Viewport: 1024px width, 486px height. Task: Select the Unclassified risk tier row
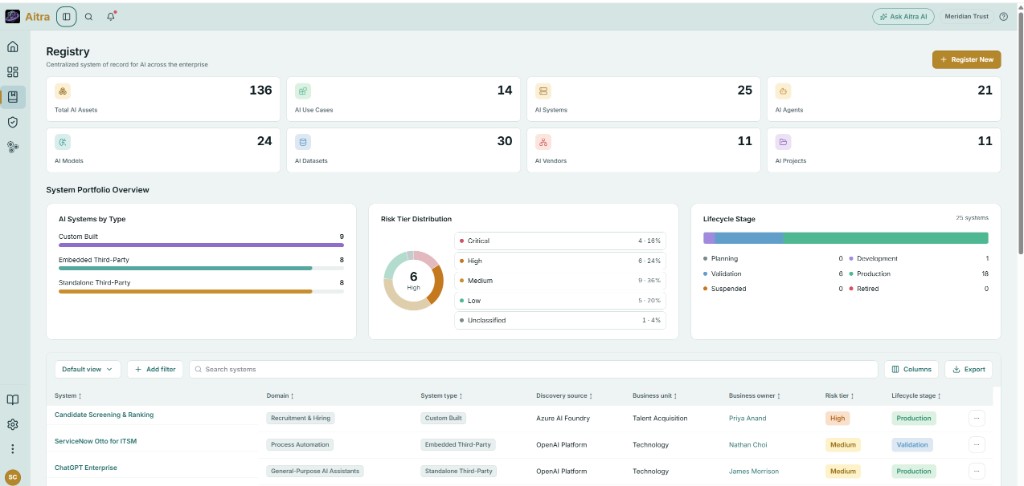pyautogui.click(x=560, y=321)
